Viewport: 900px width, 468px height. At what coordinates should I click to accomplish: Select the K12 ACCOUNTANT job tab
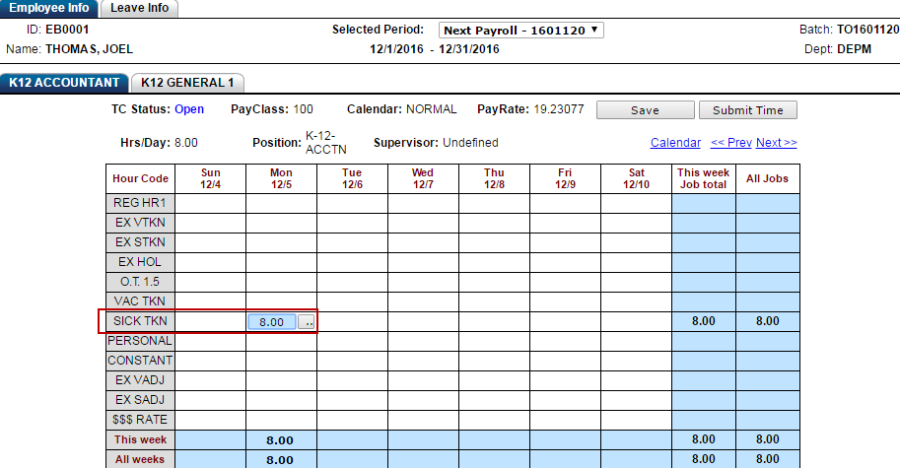click(64, 83)
